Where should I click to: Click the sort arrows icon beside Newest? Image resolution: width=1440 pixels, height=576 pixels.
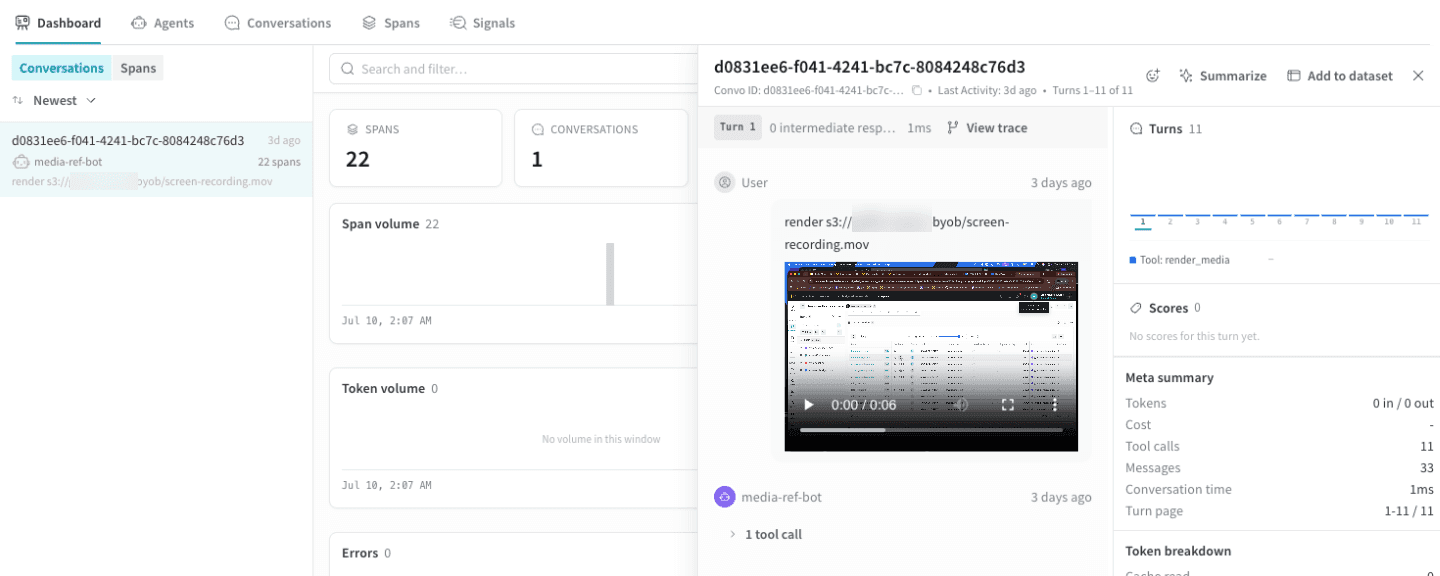tap(18, 100)
